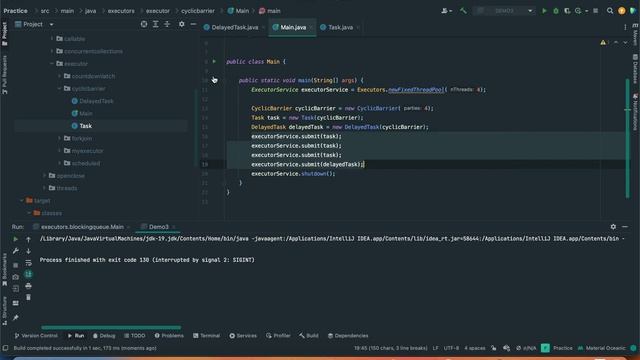The width and height of the screenshot is (640, 360).
Task: Expand the threads folder
Action: [x=44, y=188]
